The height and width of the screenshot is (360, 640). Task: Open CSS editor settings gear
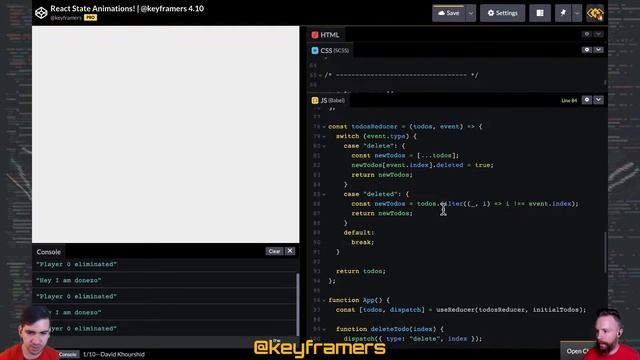pyautogui.click(x=587, y=50)
